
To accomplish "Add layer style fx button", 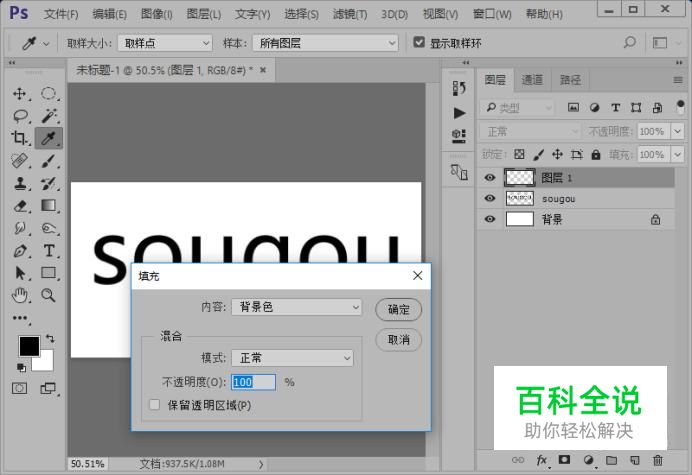I will (x=542, y=460).
